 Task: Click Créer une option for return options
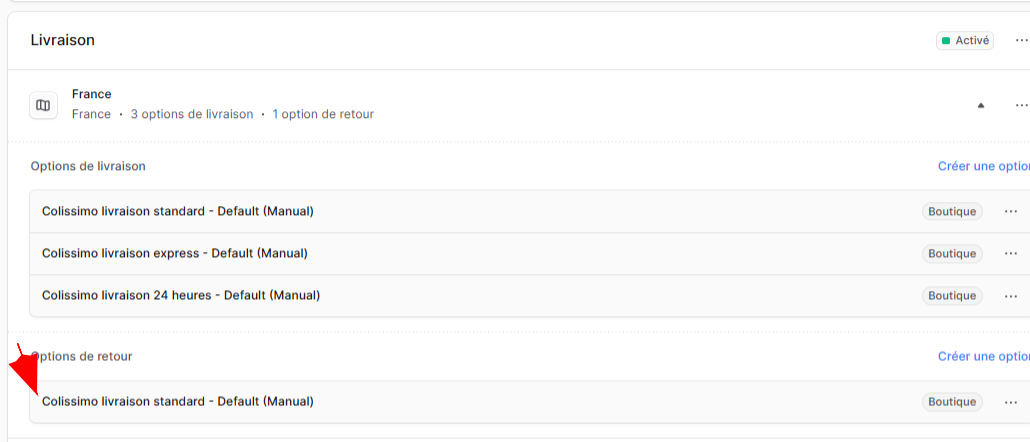tap(983, 356)
